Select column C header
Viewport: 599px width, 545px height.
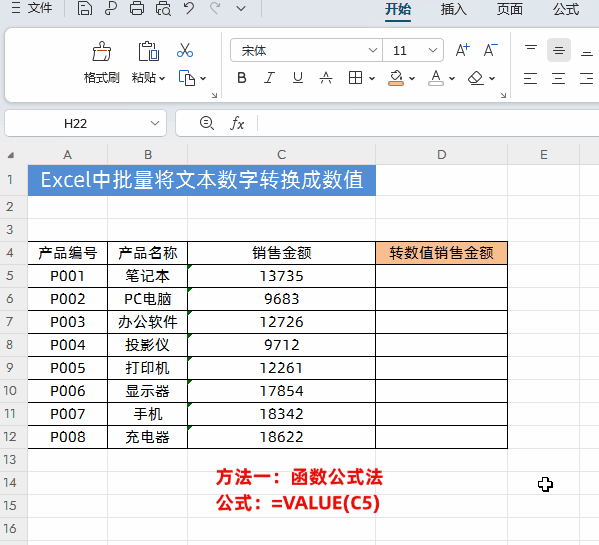pyautogui.click(x=282, y=155)
